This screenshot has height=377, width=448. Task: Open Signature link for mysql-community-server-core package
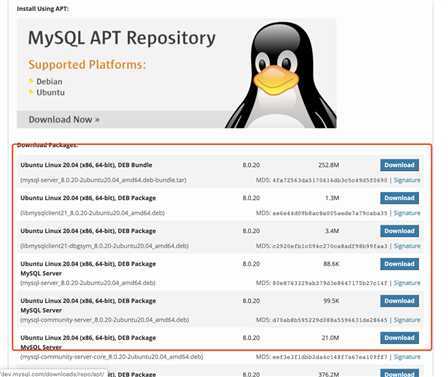pos(407,357)
